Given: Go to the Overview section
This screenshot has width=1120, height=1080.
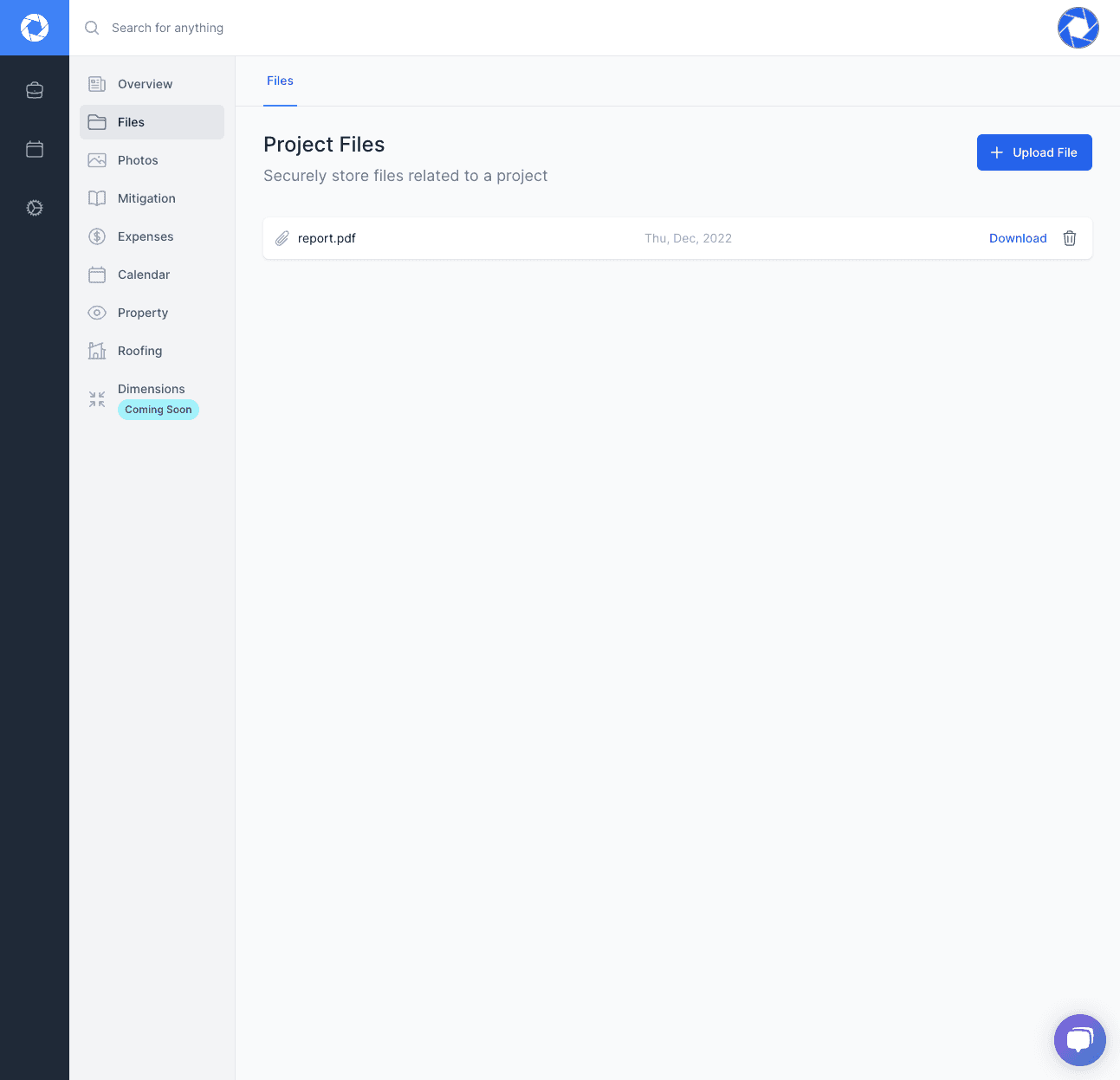Looking at the screenshot, I should (152, 84).
